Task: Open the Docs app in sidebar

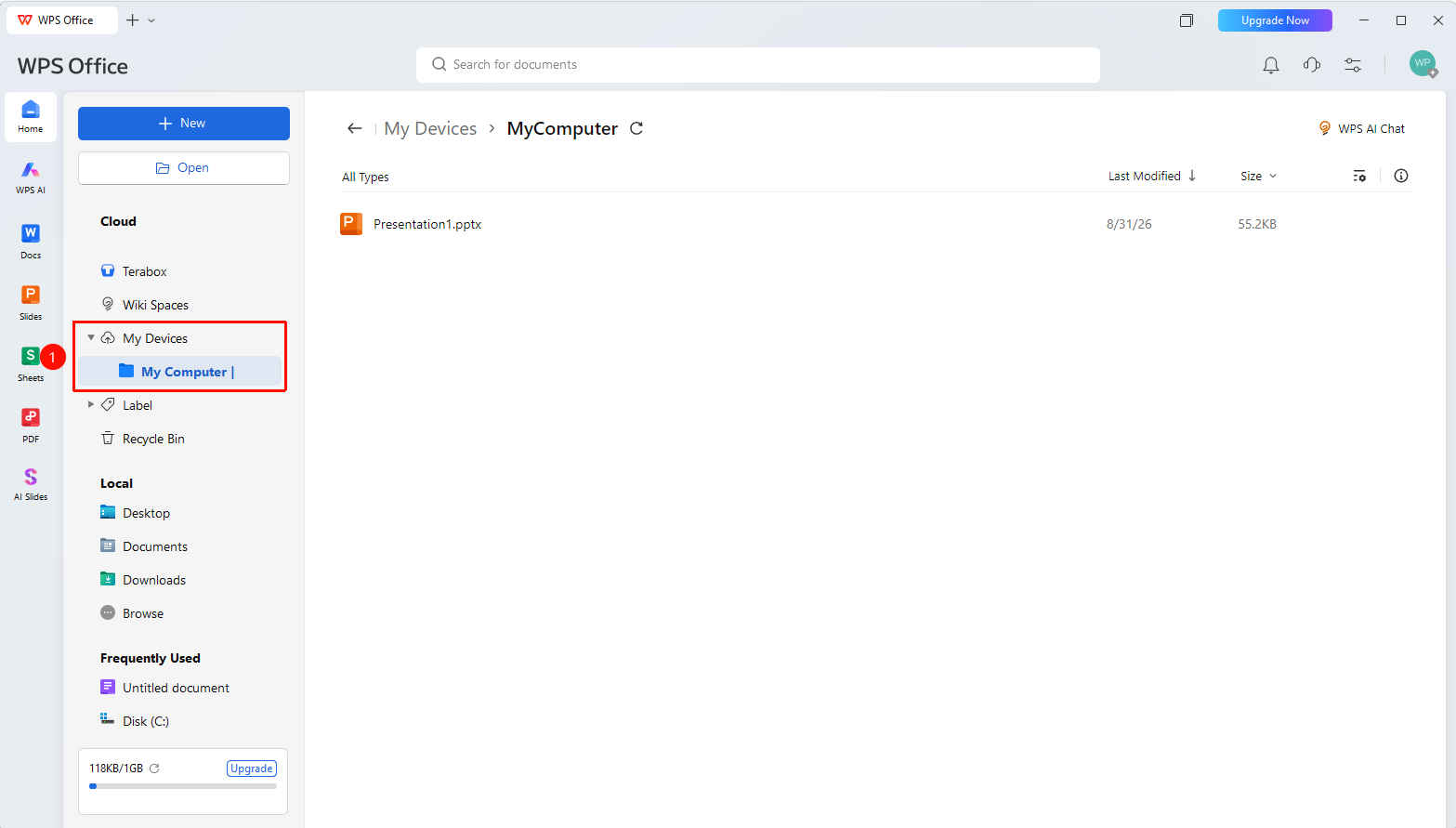Action: pos(31,241)
